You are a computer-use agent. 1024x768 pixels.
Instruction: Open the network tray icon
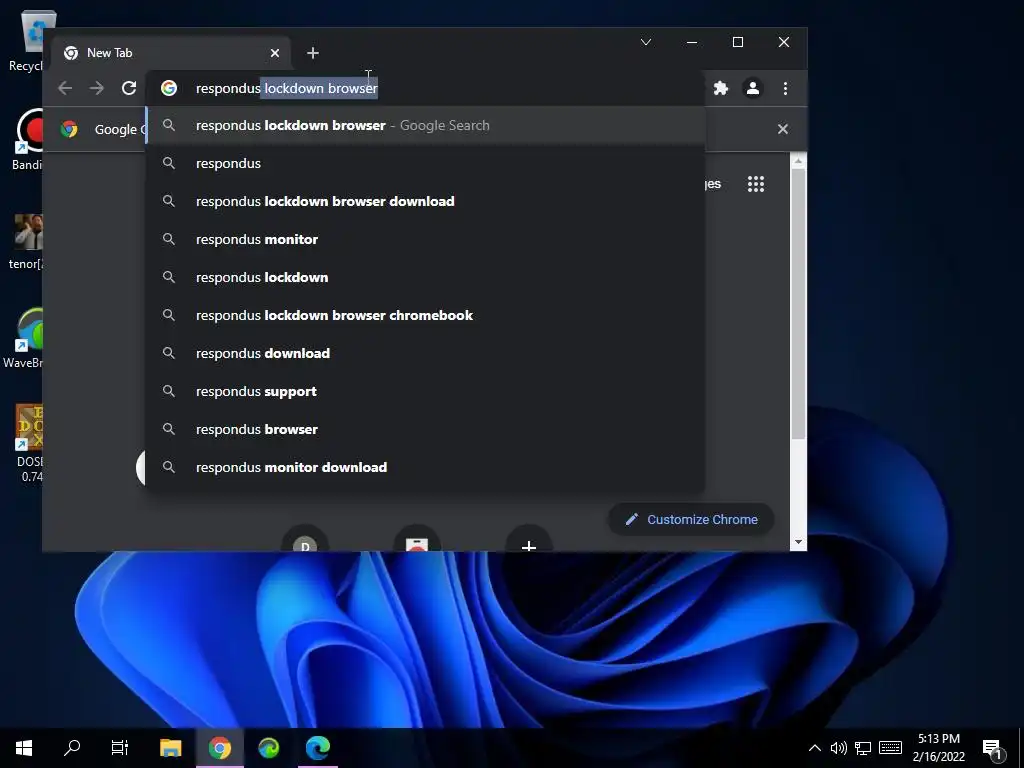pyautogui.click(x=863, y=748)
